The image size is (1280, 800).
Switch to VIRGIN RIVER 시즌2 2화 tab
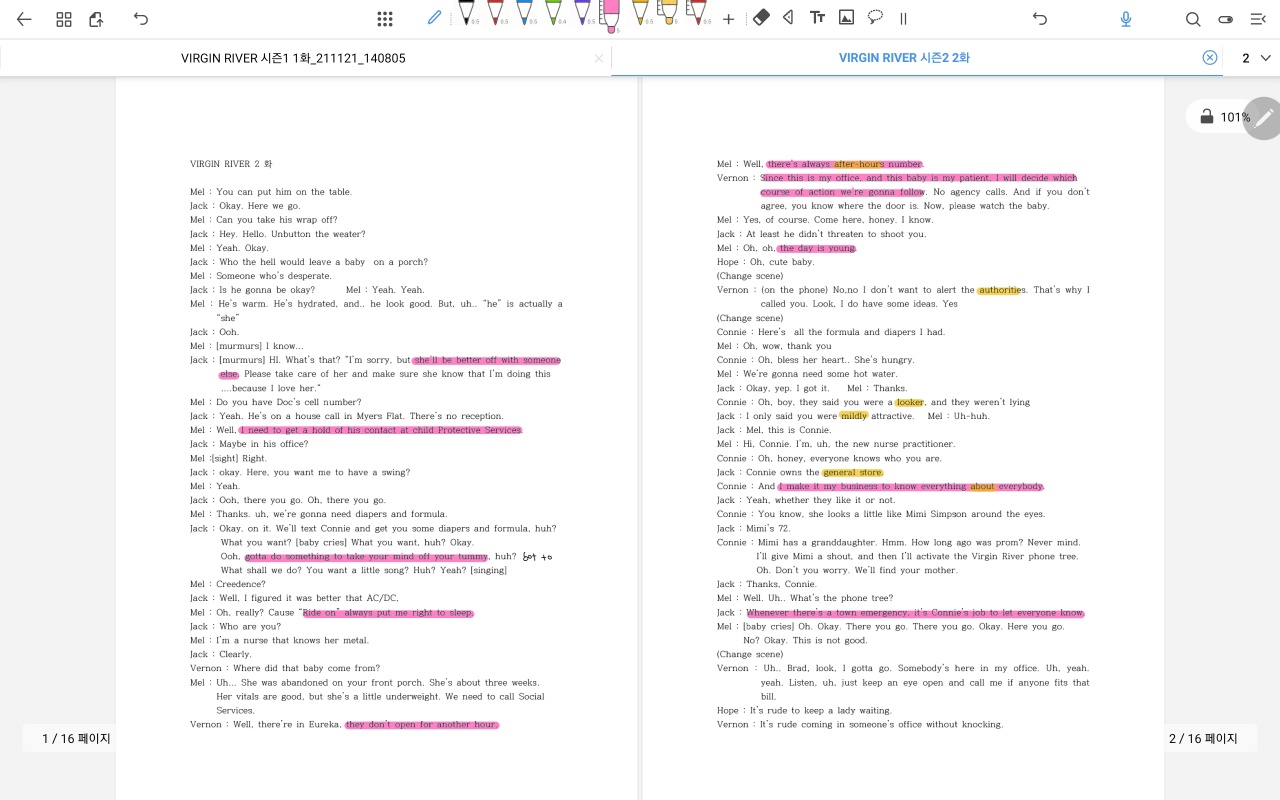(904, 58)
